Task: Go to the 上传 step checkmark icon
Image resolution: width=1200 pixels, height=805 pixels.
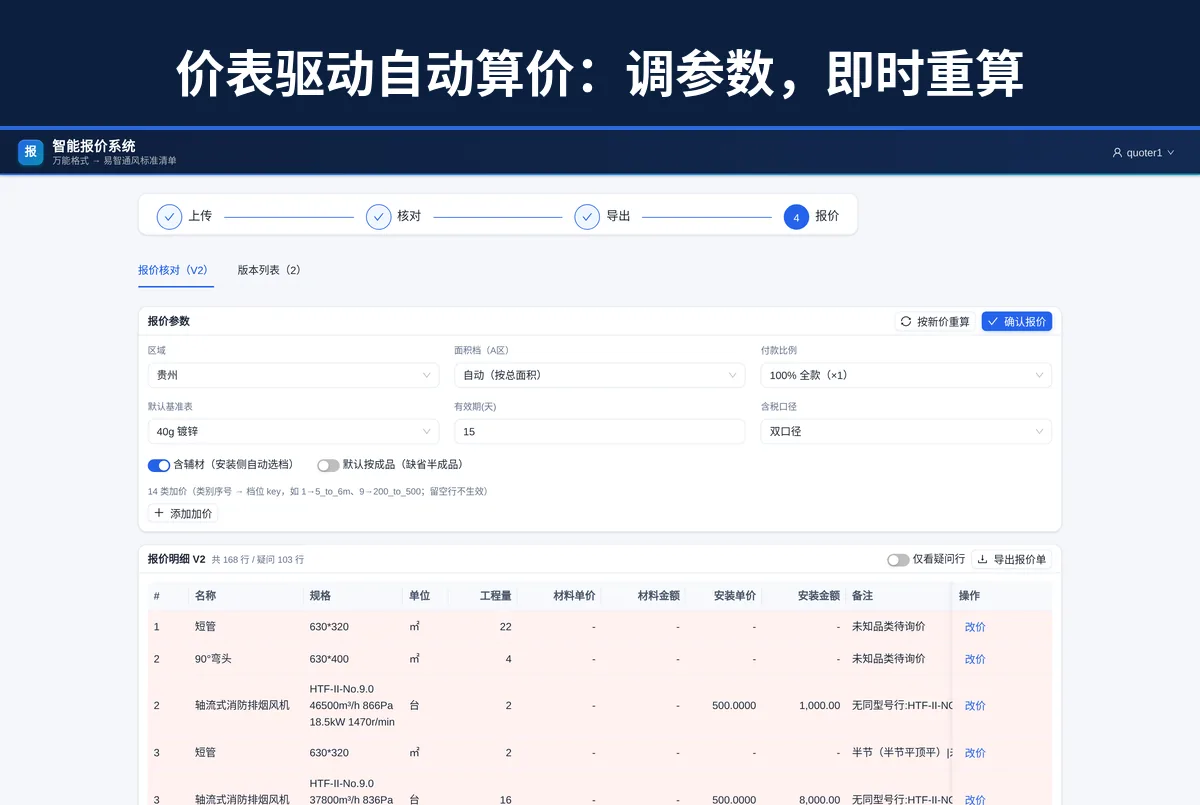Action: pos(169,216)
